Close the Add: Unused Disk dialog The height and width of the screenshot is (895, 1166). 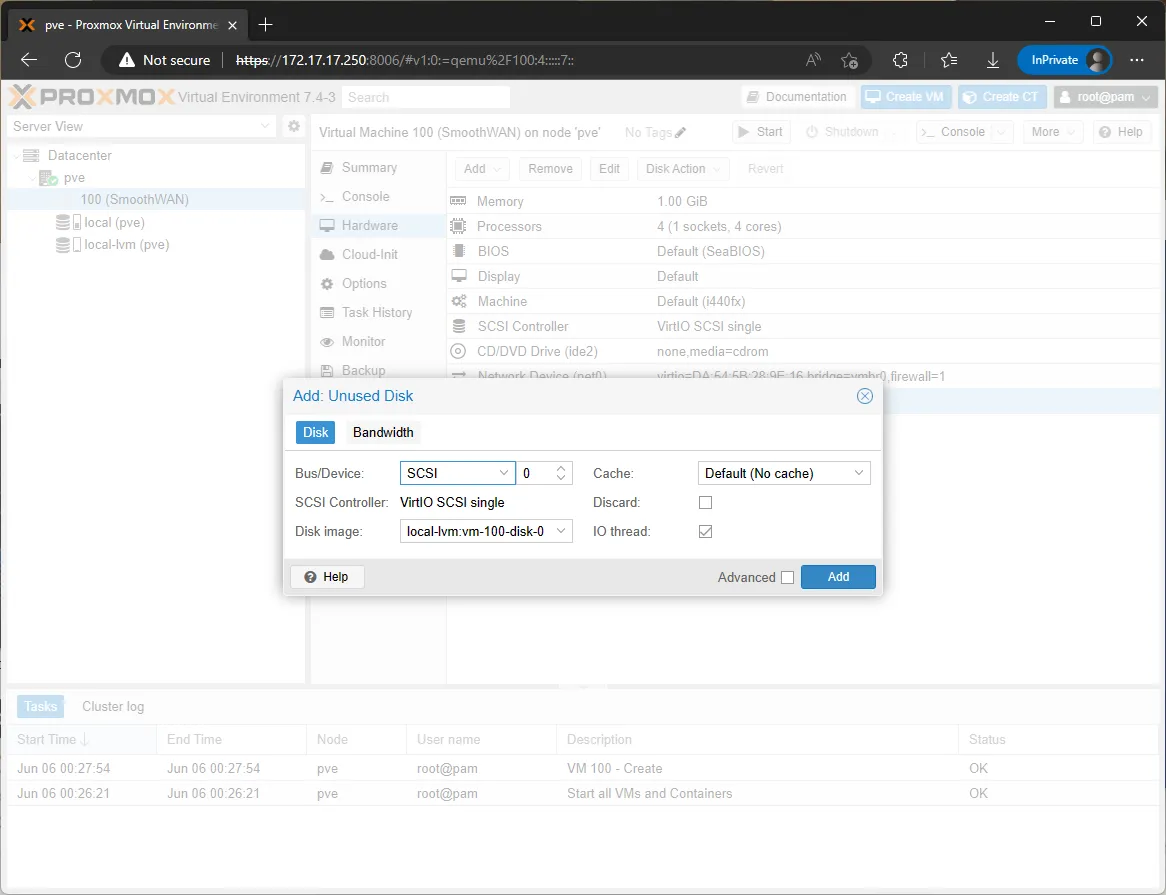tap(864, 396)
